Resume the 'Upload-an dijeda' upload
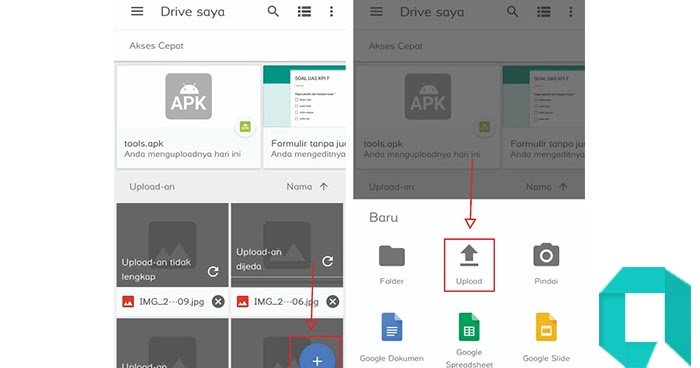This screenshot has height=368, width=700. pos(328,261)
